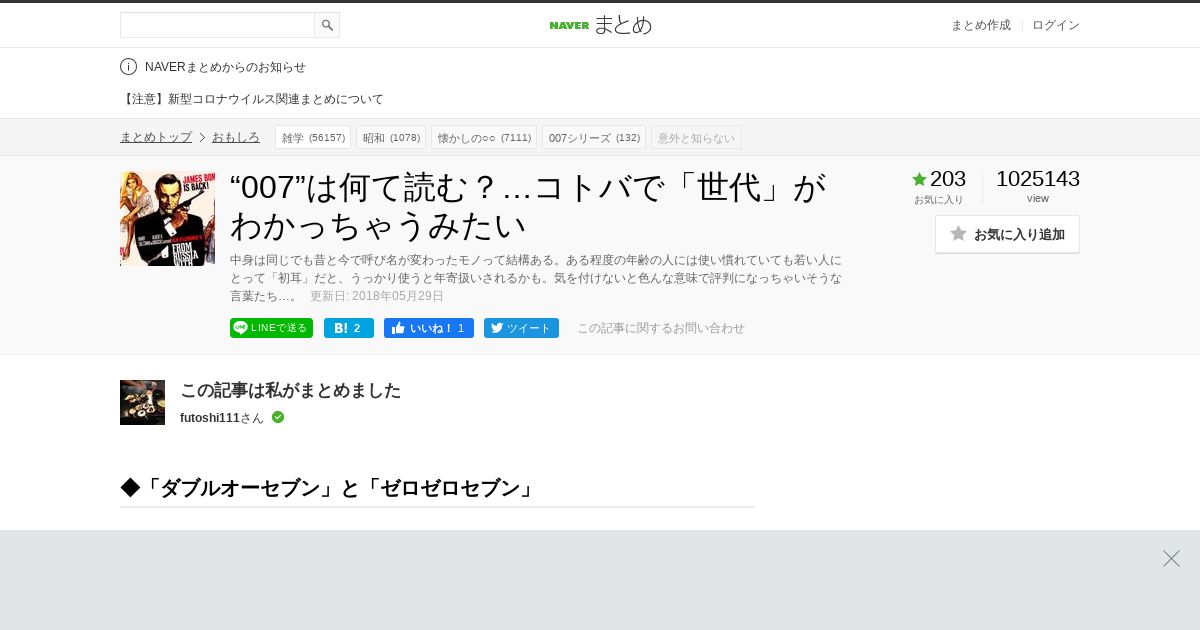Select the 雑学 tag
The height and width of the screenshot is (630, 1200).
click(313, 137)
